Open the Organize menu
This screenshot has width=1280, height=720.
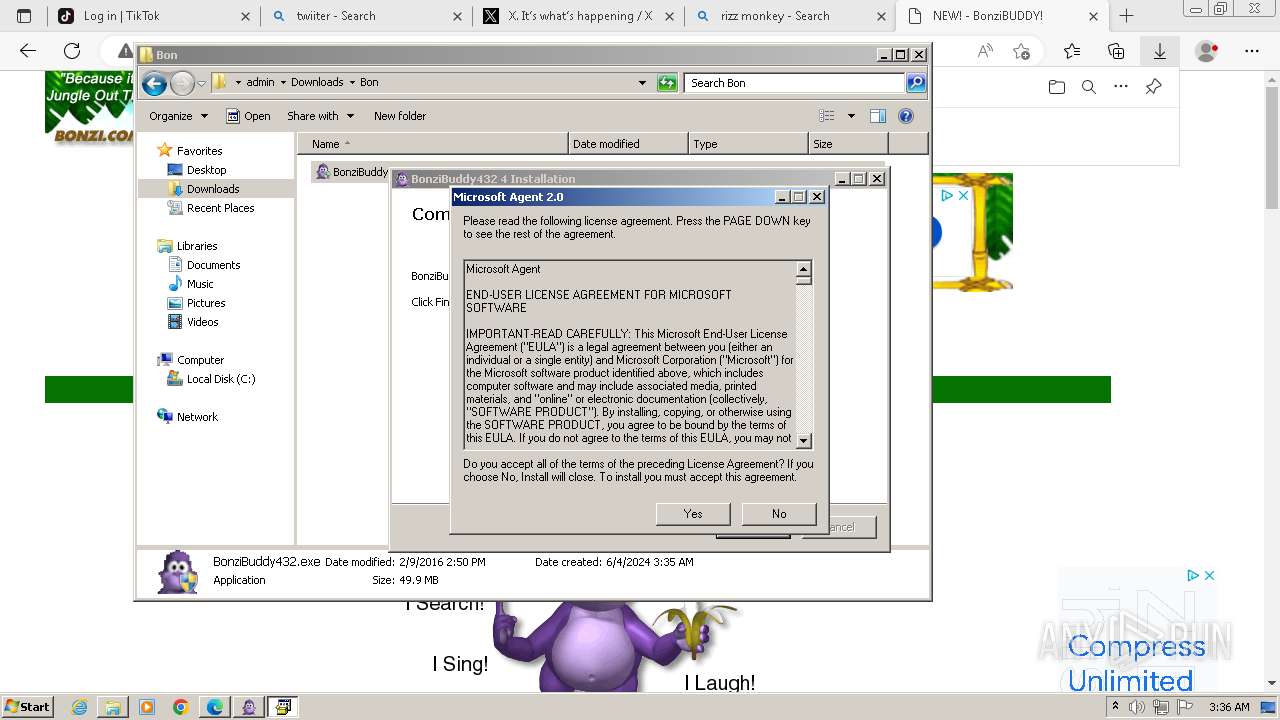click(178, 116)
